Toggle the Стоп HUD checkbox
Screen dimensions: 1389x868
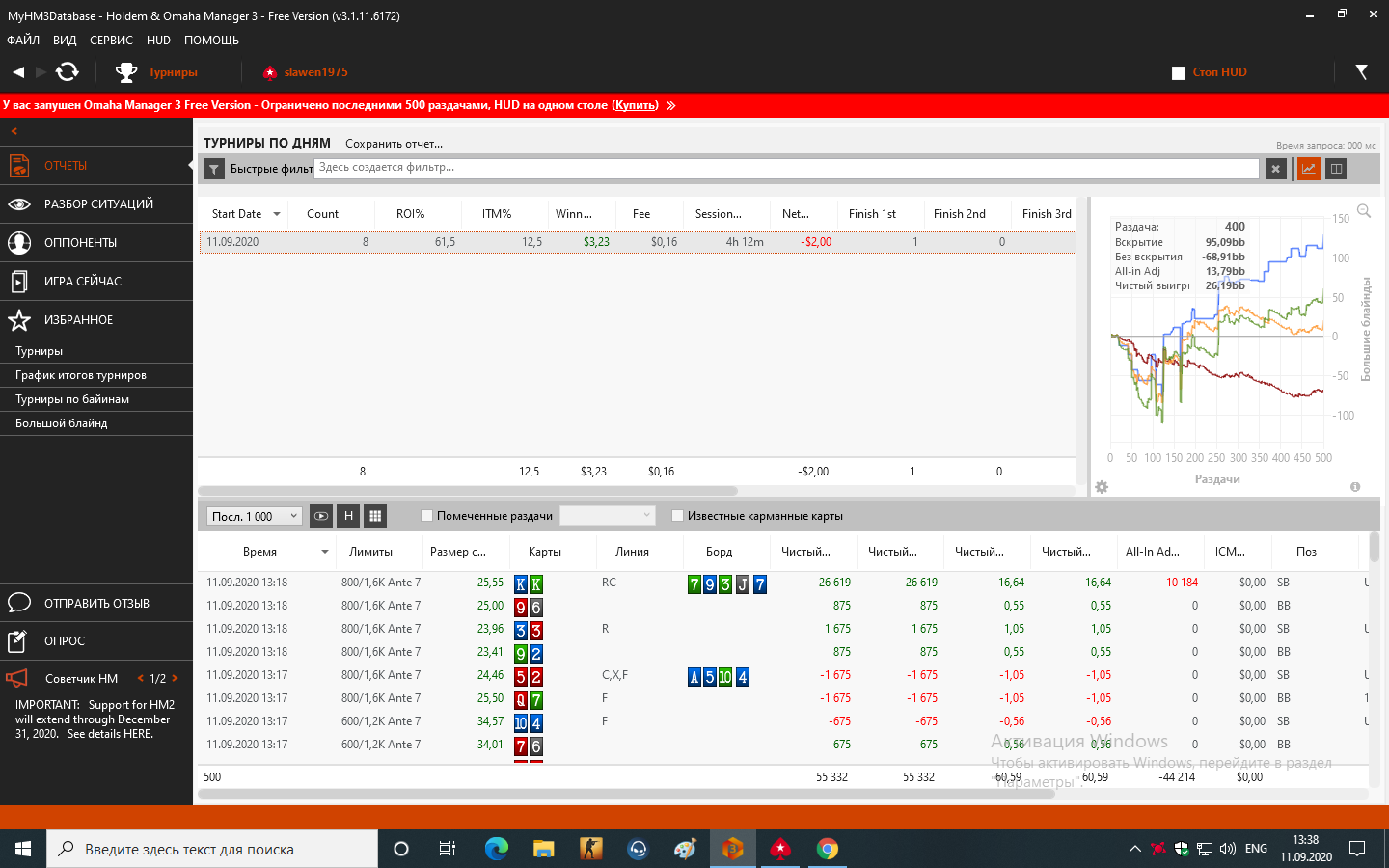1178,73
